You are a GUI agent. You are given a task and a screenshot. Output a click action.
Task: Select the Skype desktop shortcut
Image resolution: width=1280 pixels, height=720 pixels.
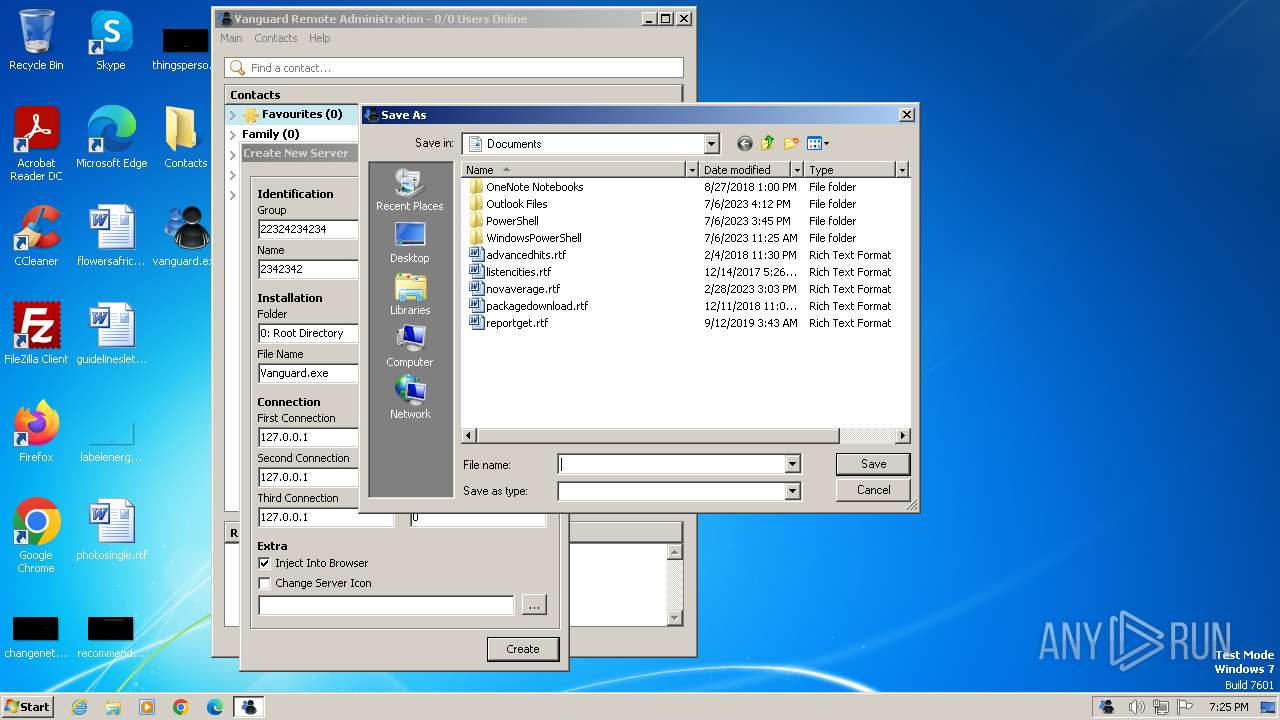[111, 40]
